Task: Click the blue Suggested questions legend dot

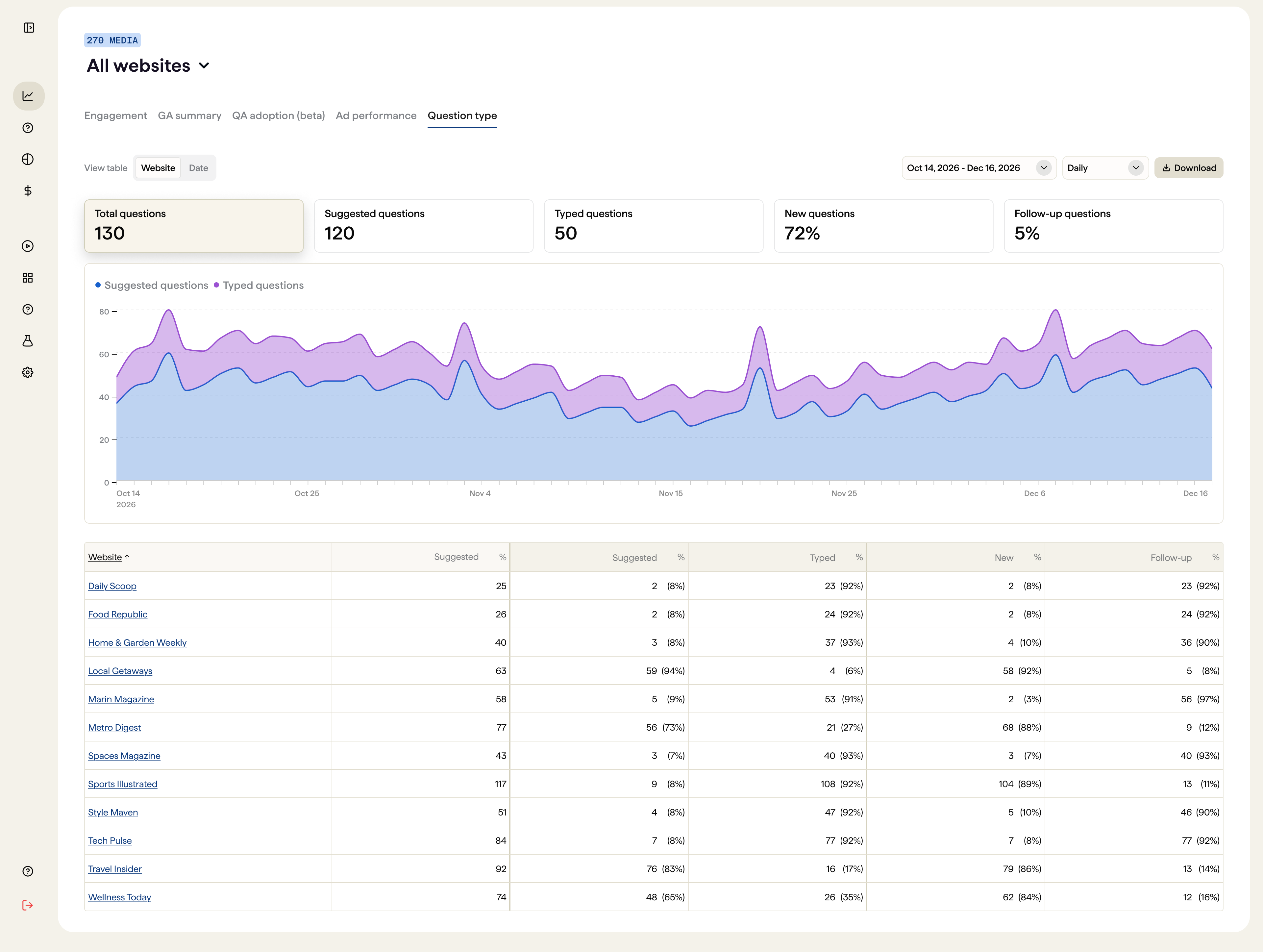Action: [x=98, y=285]
